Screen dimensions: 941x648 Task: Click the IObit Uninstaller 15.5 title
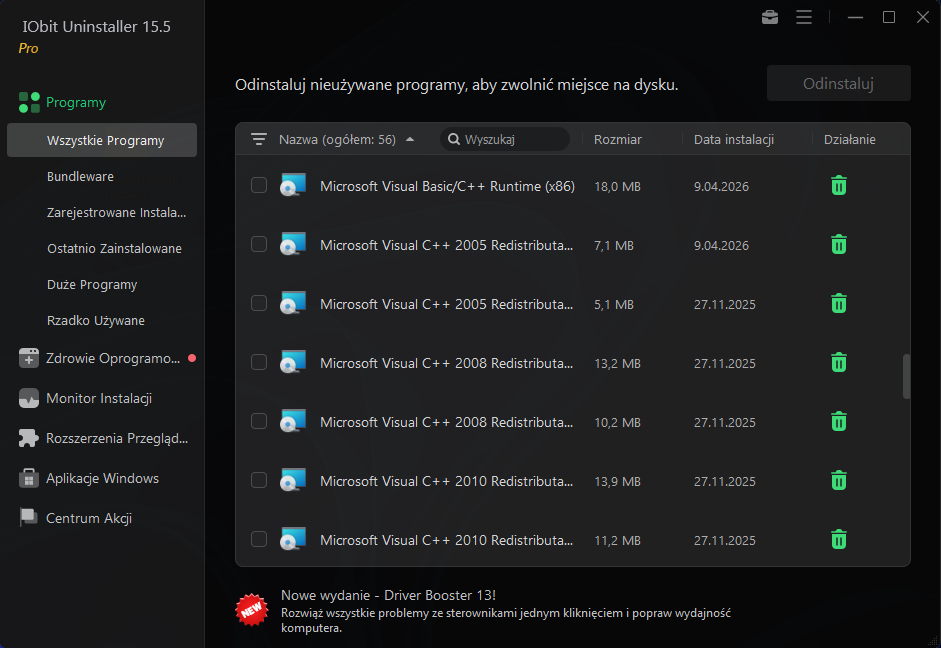tap(97, 26)
